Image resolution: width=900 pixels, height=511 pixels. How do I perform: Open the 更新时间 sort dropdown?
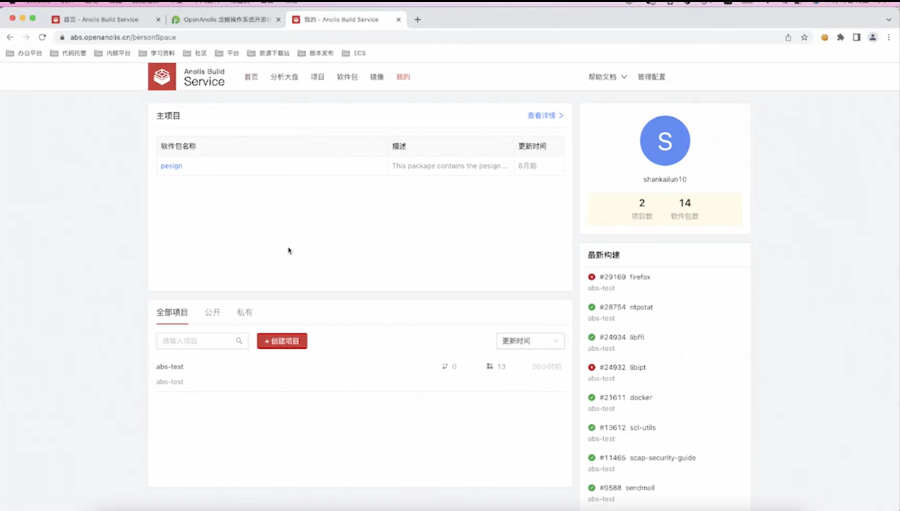click(530, 341)
